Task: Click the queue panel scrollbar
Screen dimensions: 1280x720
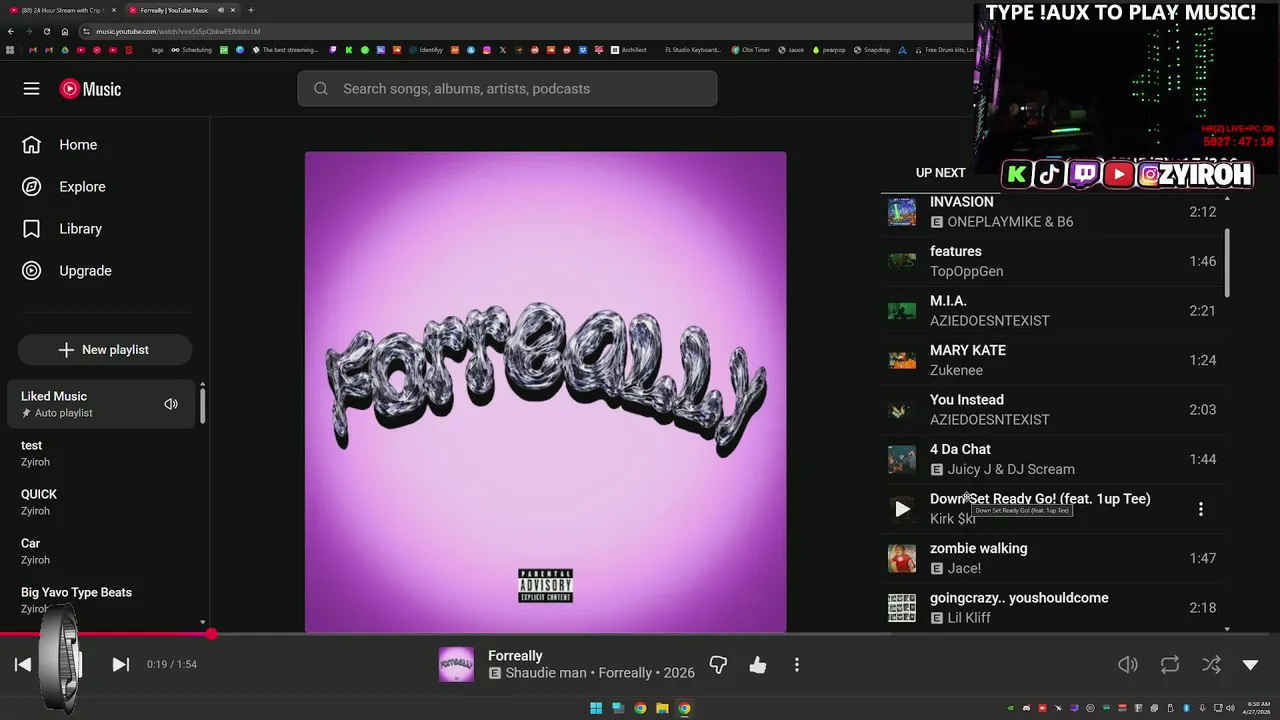Action: 1227,262
